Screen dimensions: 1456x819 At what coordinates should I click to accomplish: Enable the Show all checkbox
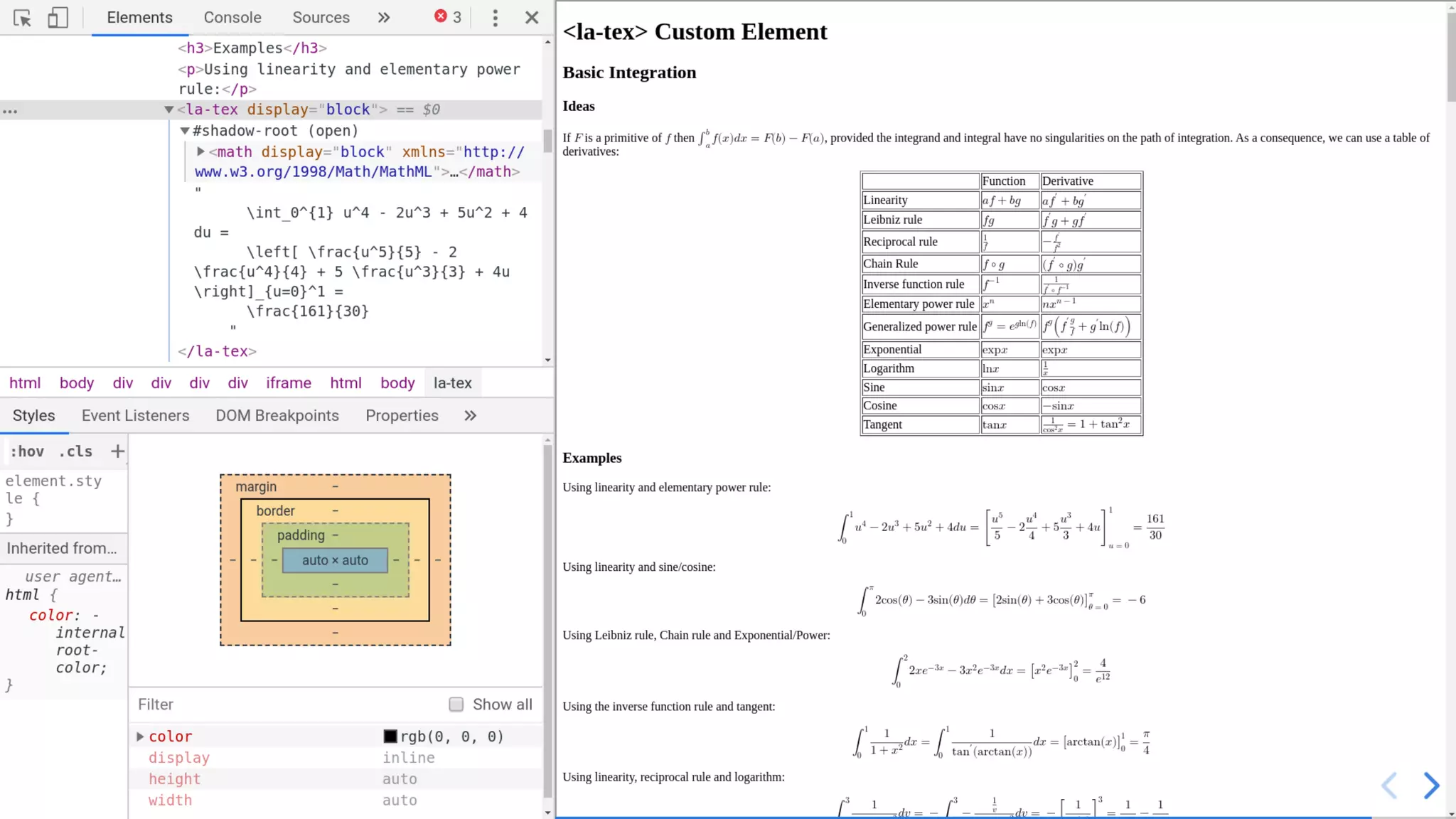[x=456, y=705]
